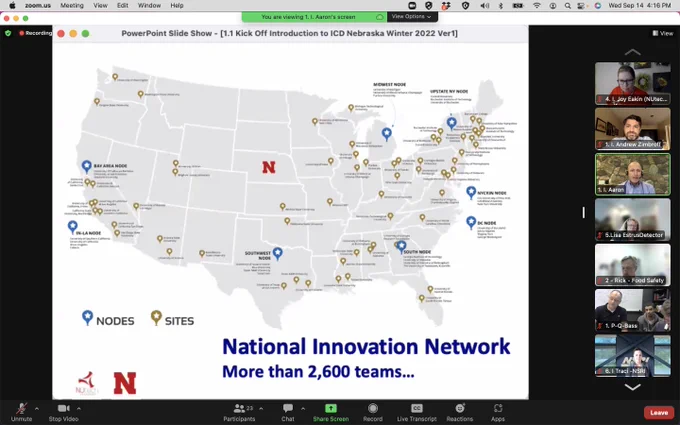680x425 pixels.
Task: Open Control Center in menu bar
Action: tap(581, 5)
